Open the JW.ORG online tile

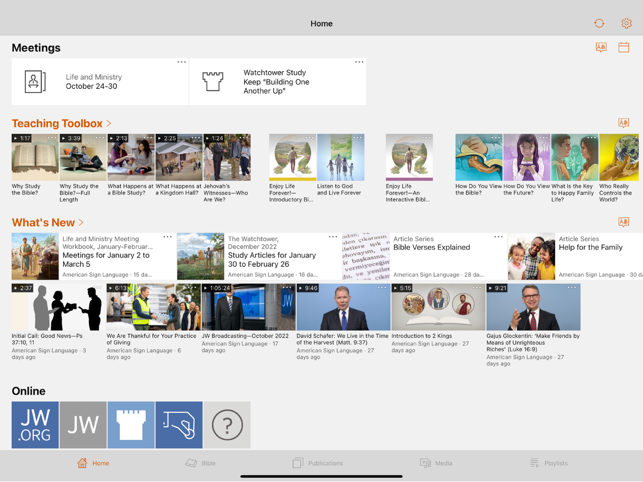35,425
